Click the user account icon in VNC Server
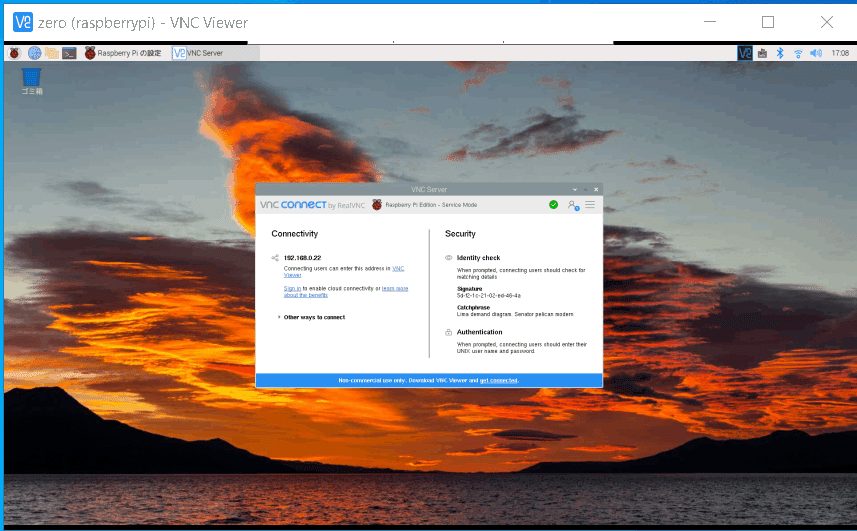The image size is (857, 531). click(x=573, y=205)
